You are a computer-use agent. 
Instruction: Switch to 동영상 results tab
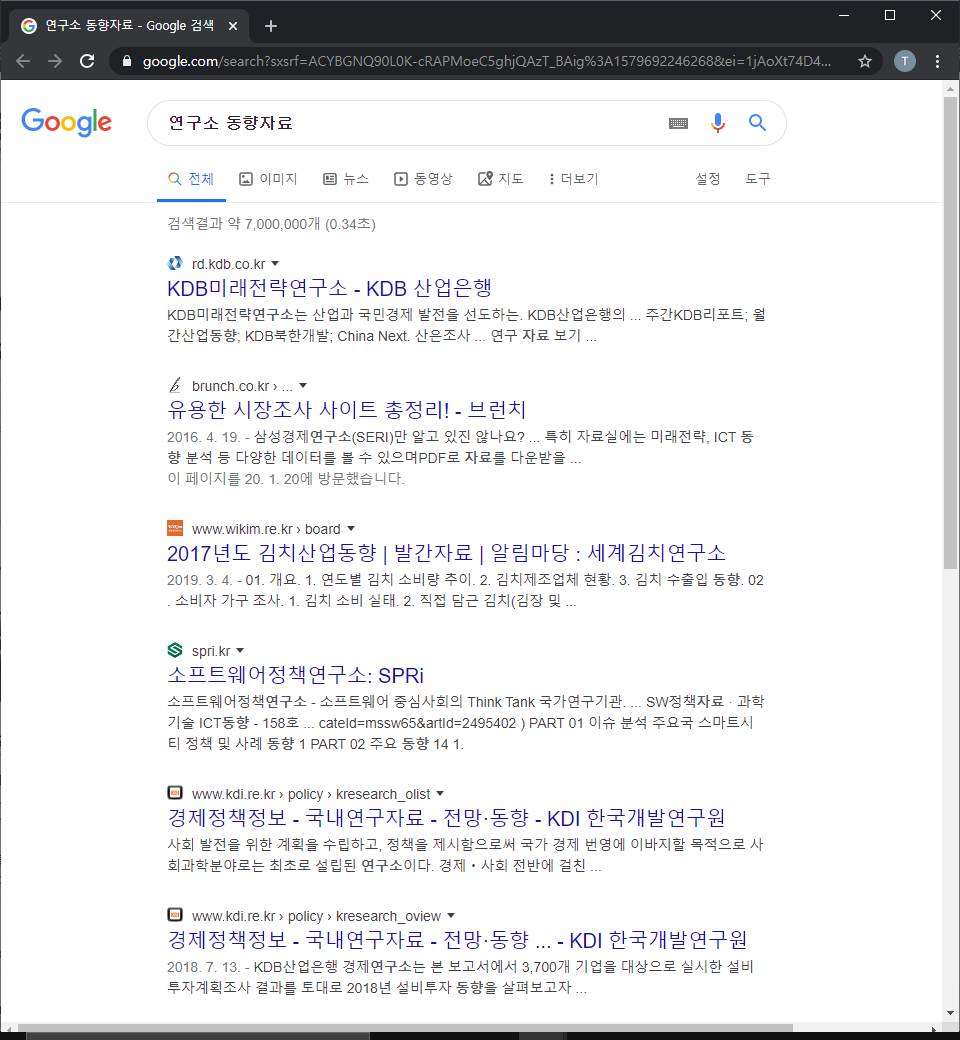point(423,179)
